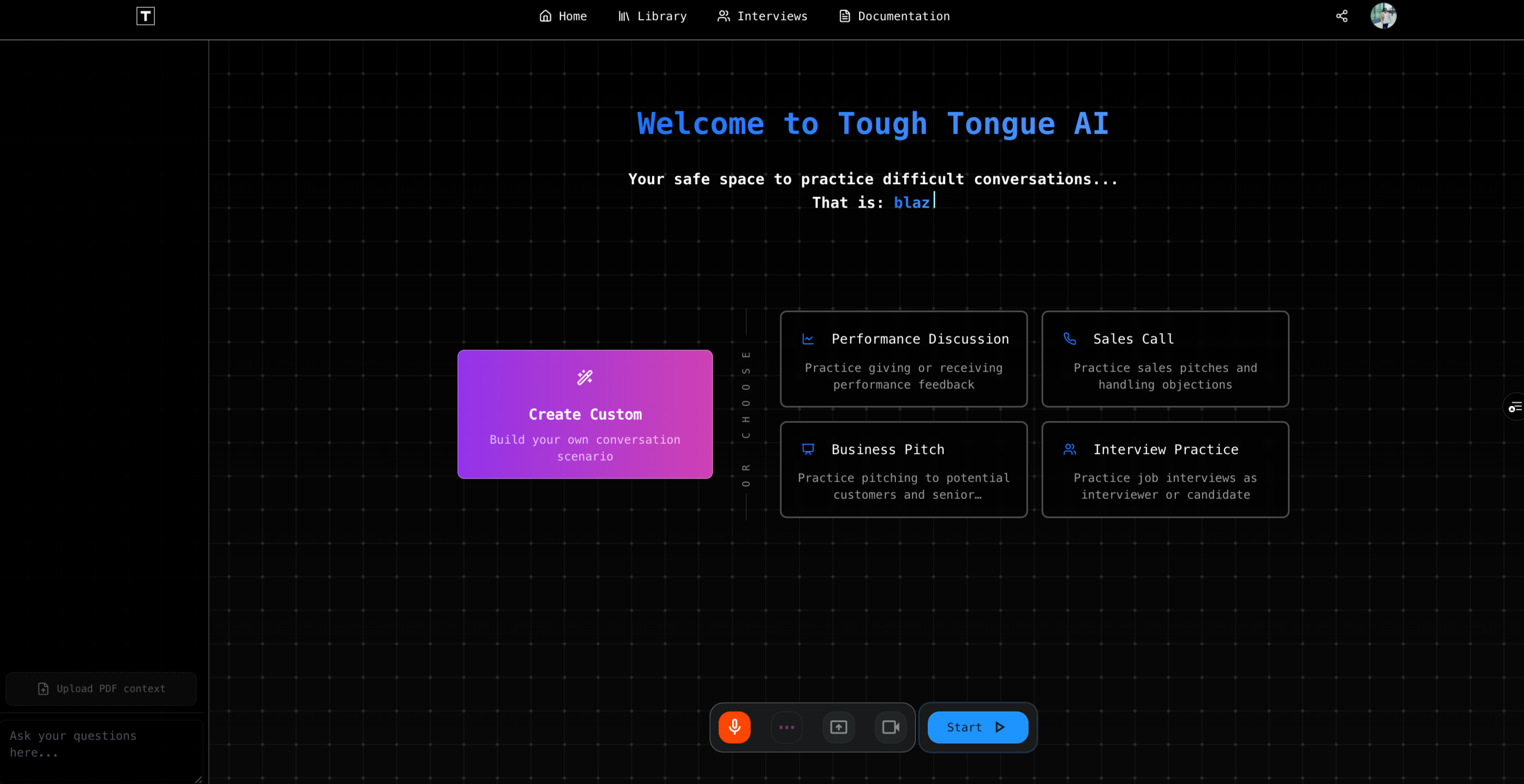This screenshot has height=784, width=1524.
Task: Choose the Sales Call scenario card
Action: pyautogui.click(x=1165, y=359)
